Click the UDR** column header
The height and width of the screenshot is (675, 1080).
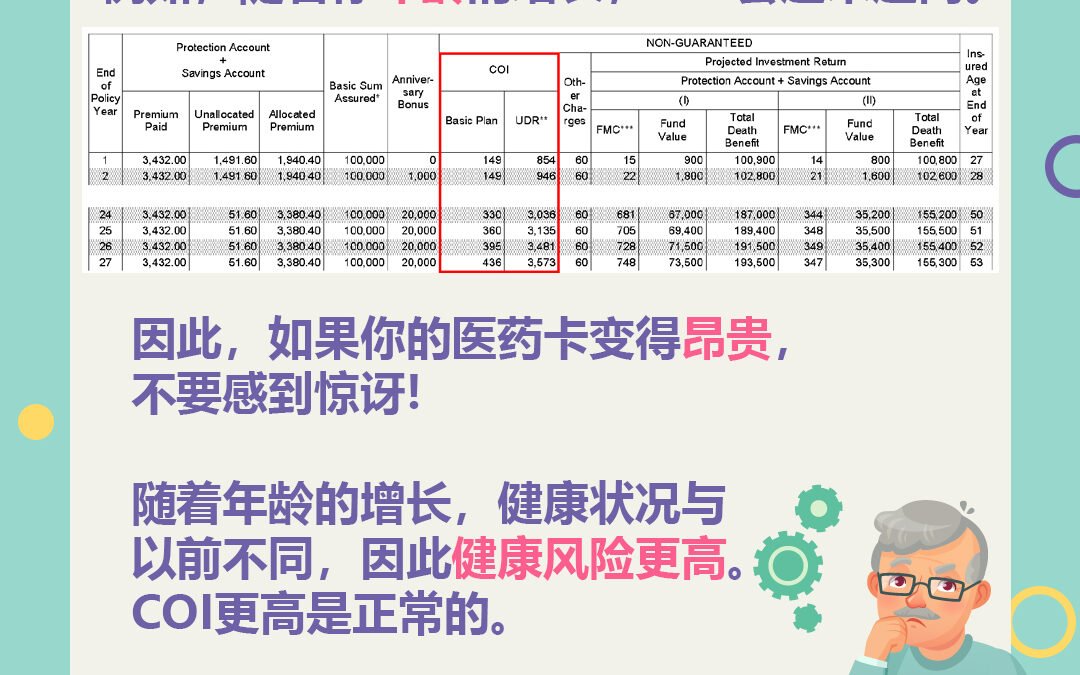click(530, 121)
